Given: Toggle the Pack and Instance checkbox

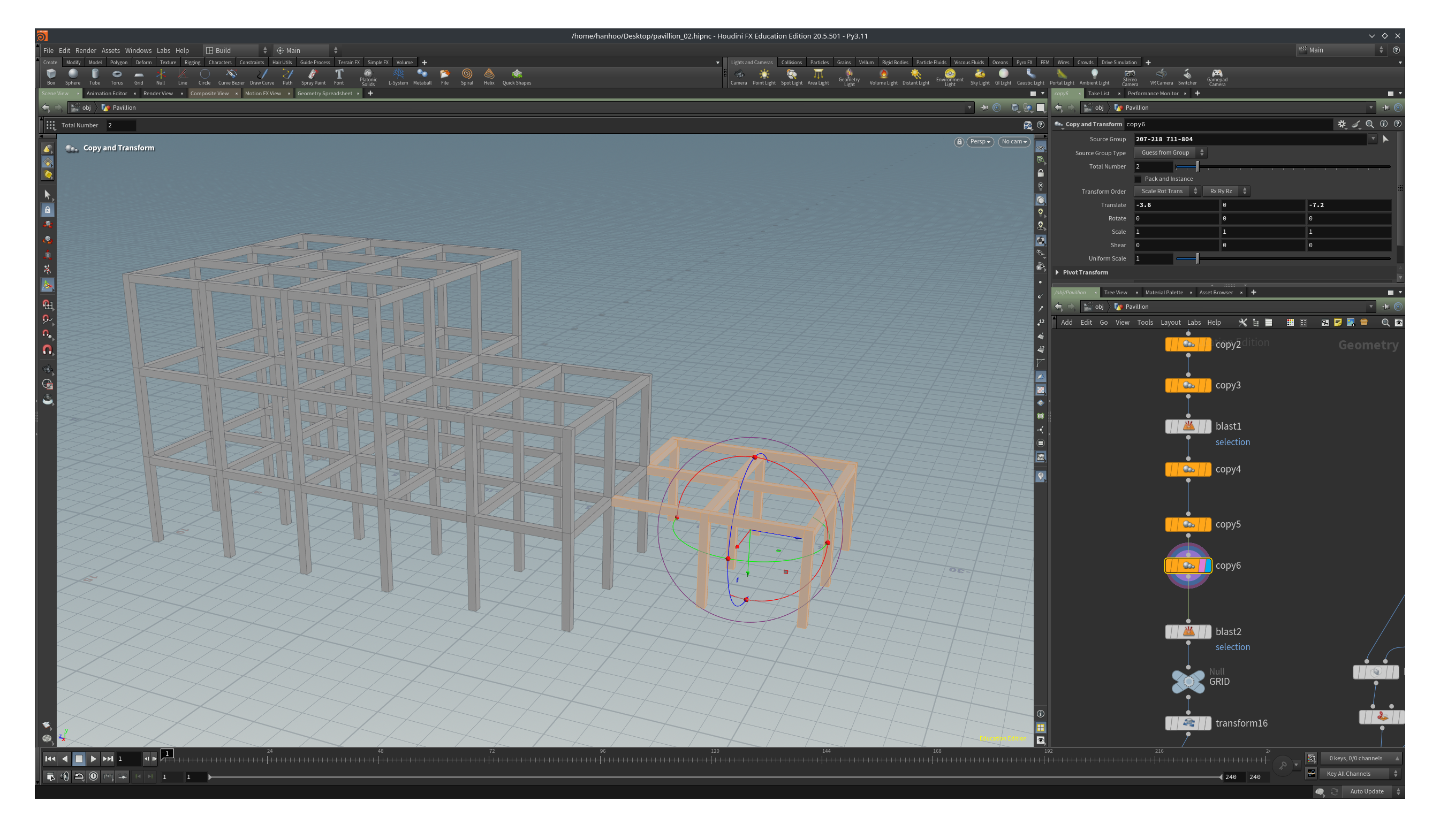Looking at the screenshot, I should coord(1138,179).
